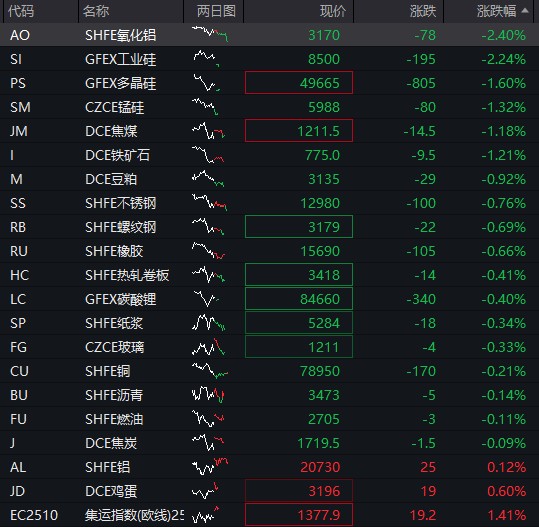Image resolution: width=539 pixels, height=527 pixels.
Task: Open the AO two-day sparkline chart
Action: [210, 34]
